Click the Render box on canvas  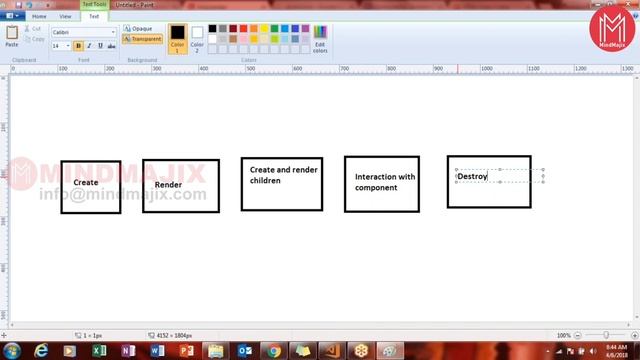[x=181, y=186]
